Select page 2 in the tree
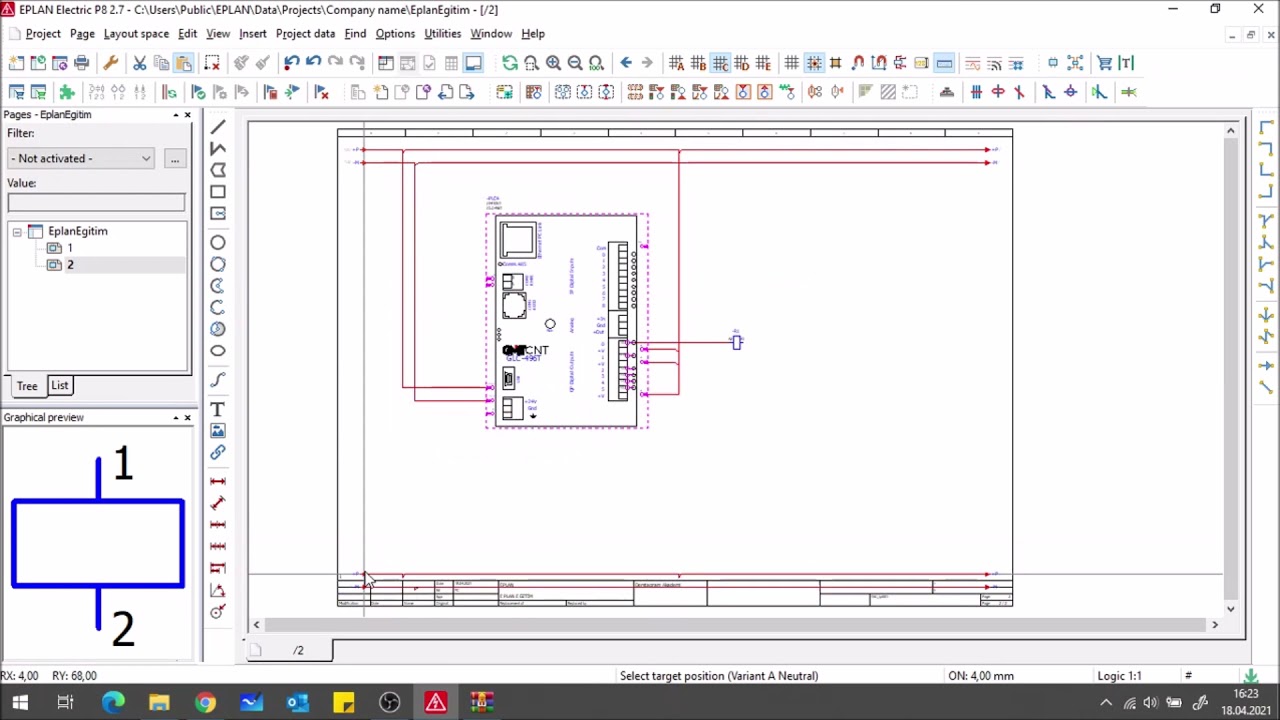 pos(70,265)
